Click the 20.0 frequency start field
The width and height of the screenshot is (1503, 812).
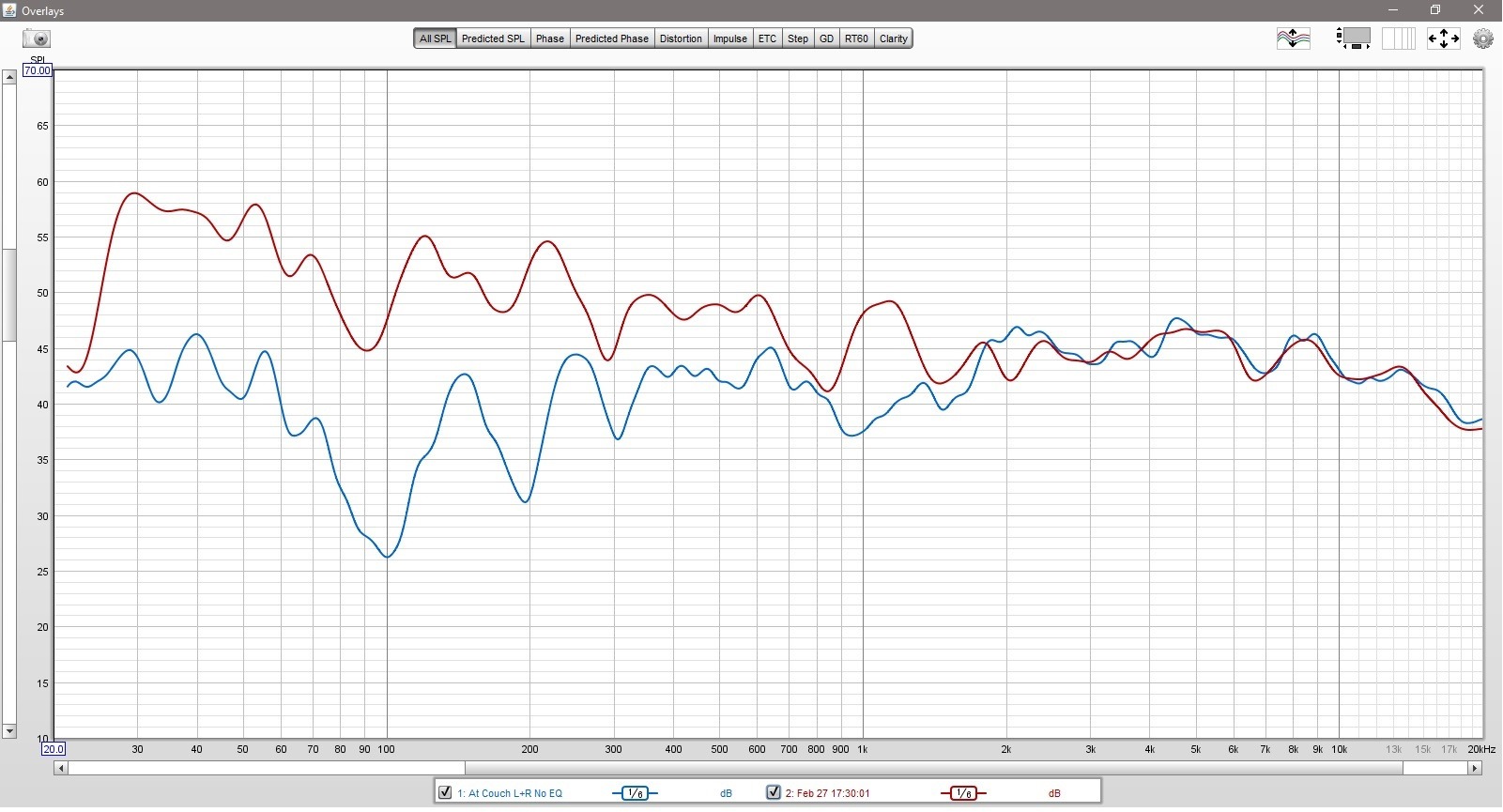coord(54,749)
